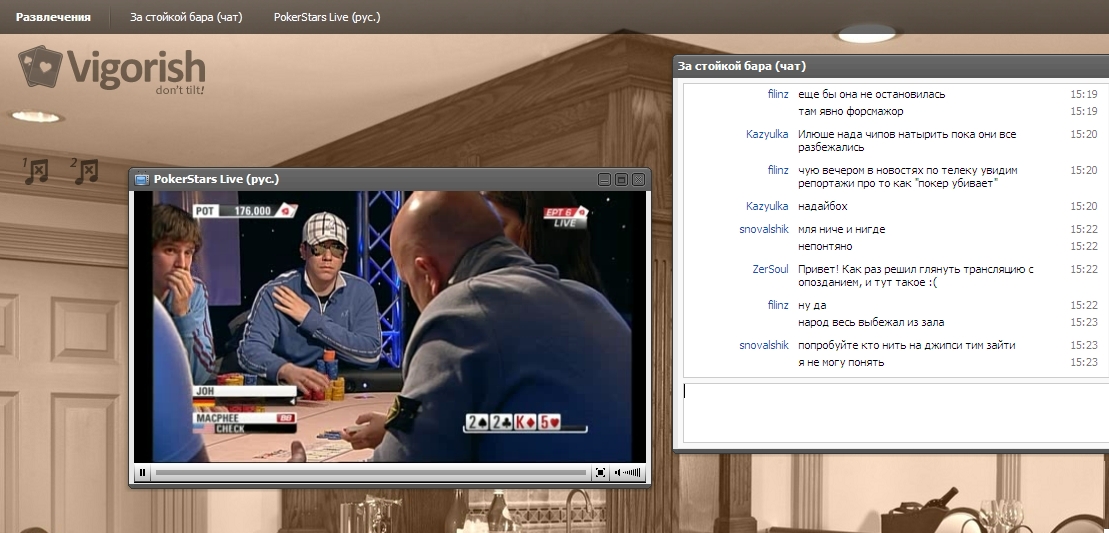Minimize the PokerStars Live video window
The height and width of the screenshot is (533, 1109).
pos(604,179)
